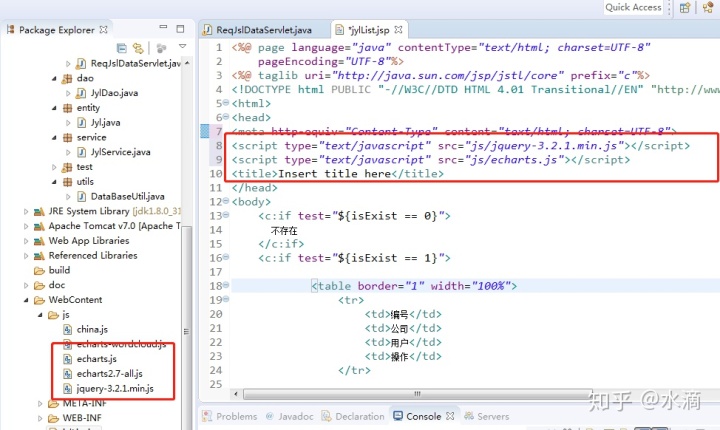
Task: Collapse the entity package
Action: click(54, 108)
